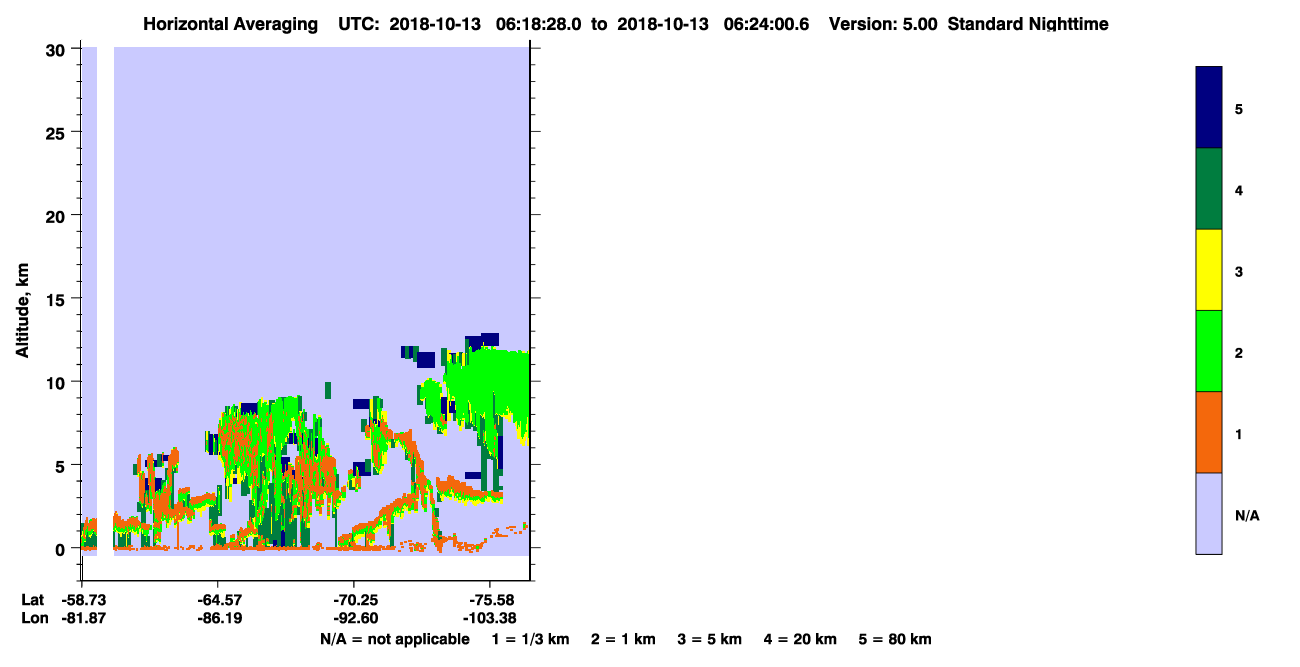Screen dimensions: 1300x667
Task: Click the latitude value -75.58
Action: 490,599
